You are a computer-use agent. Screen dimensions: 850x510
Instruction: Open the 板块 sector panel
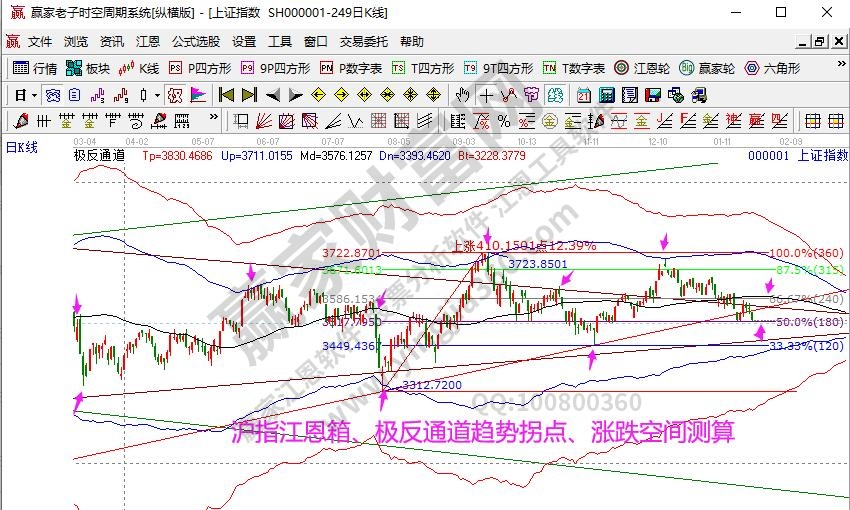pos(88,69)
